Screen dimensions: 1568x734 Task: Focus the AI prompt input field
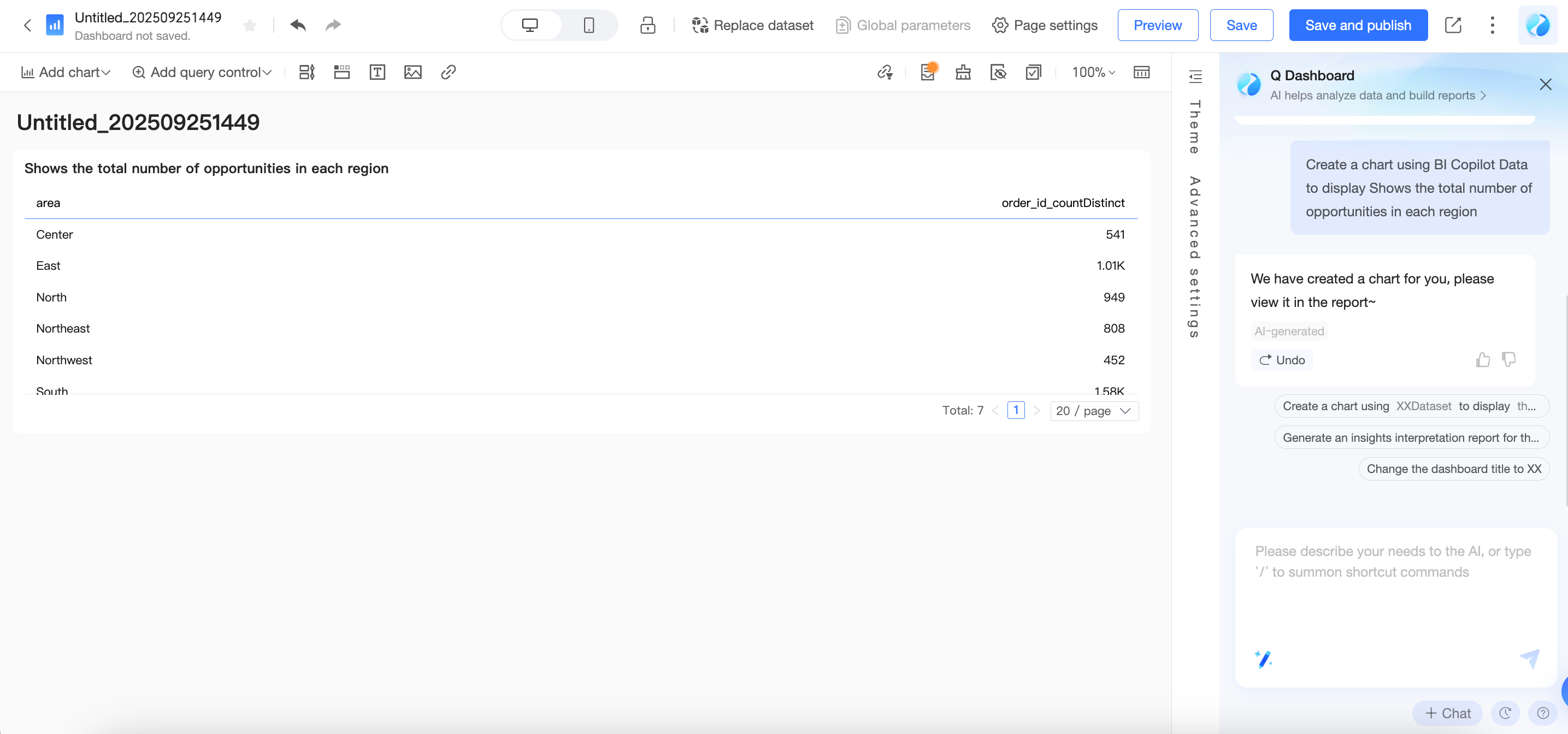[x=1394, y=584]
